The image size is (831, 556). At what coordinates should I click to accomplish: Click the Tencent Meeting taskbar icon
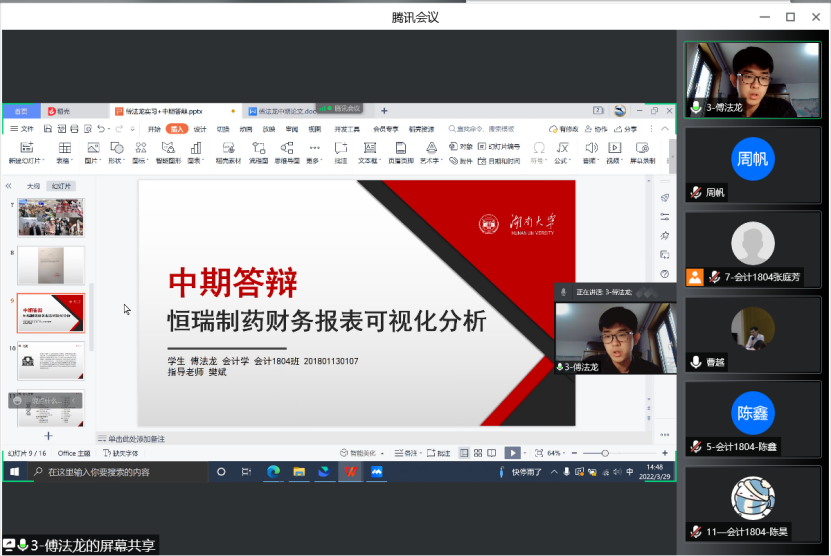[x=376, y=472]
